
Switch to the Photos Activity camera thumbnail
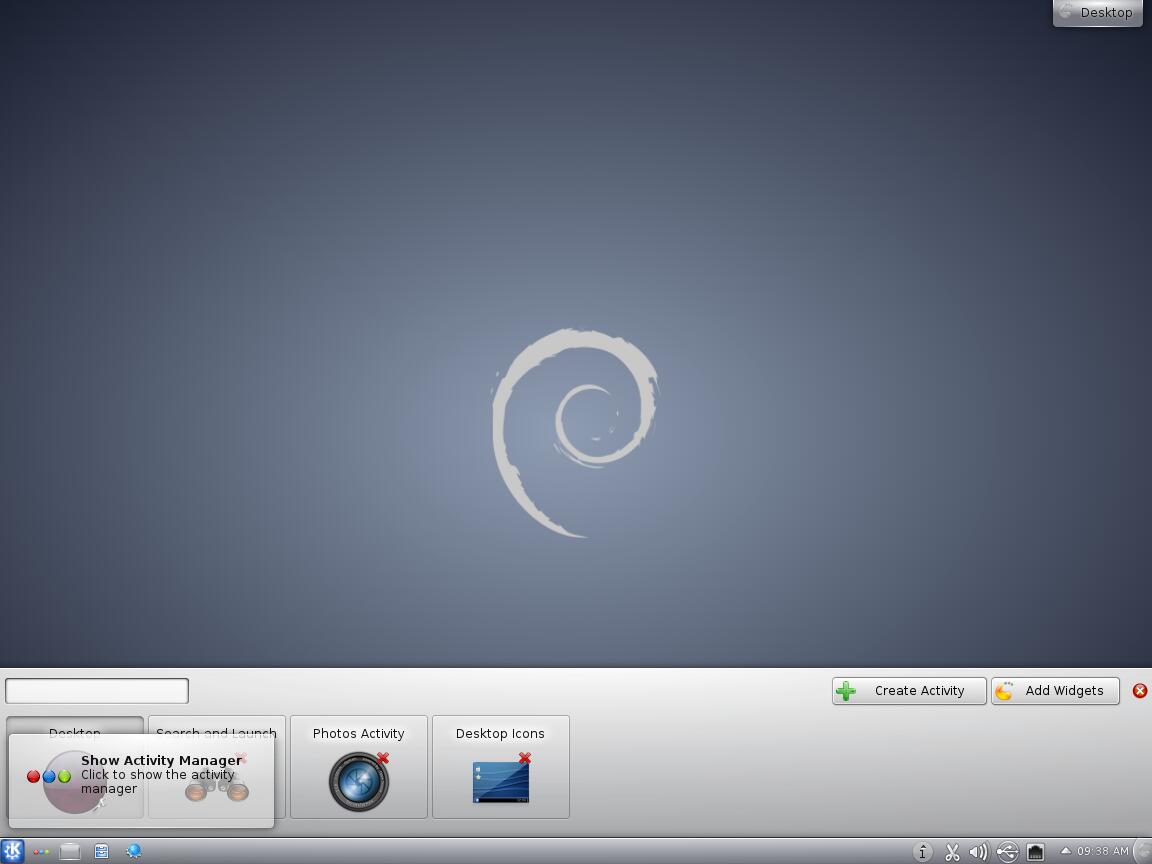359,782
